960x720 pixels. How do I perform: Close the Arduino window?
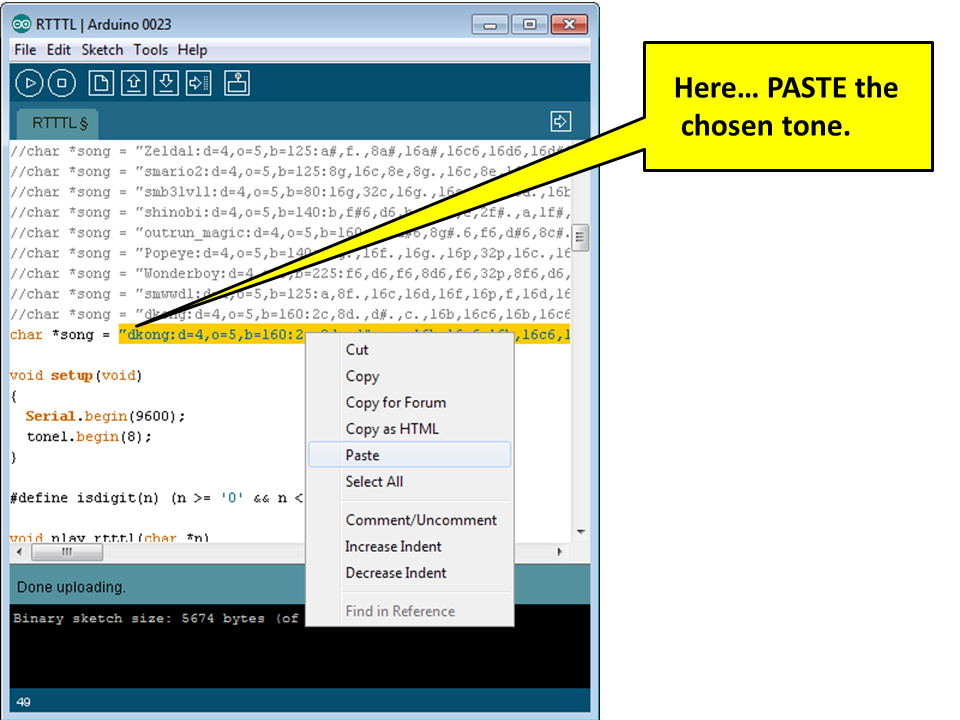pos(569,24)
